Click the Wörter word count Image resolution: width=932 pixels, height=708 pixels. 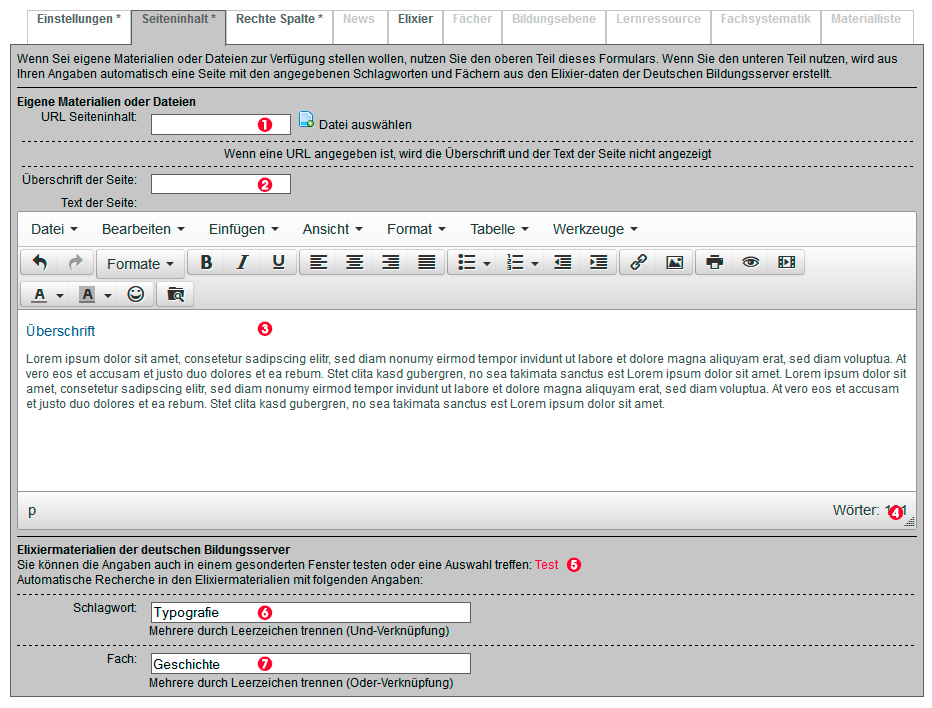click(869, 510)
